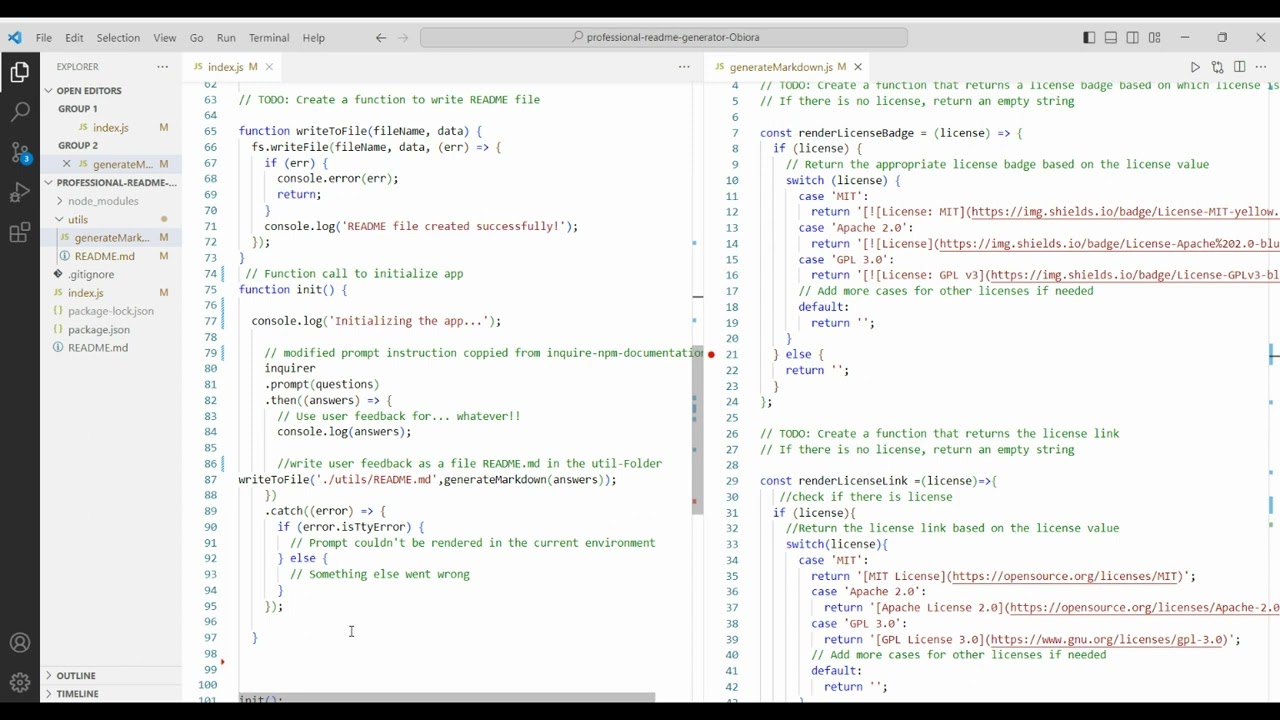Open the Manage gear icon

[x=20, y=683]
